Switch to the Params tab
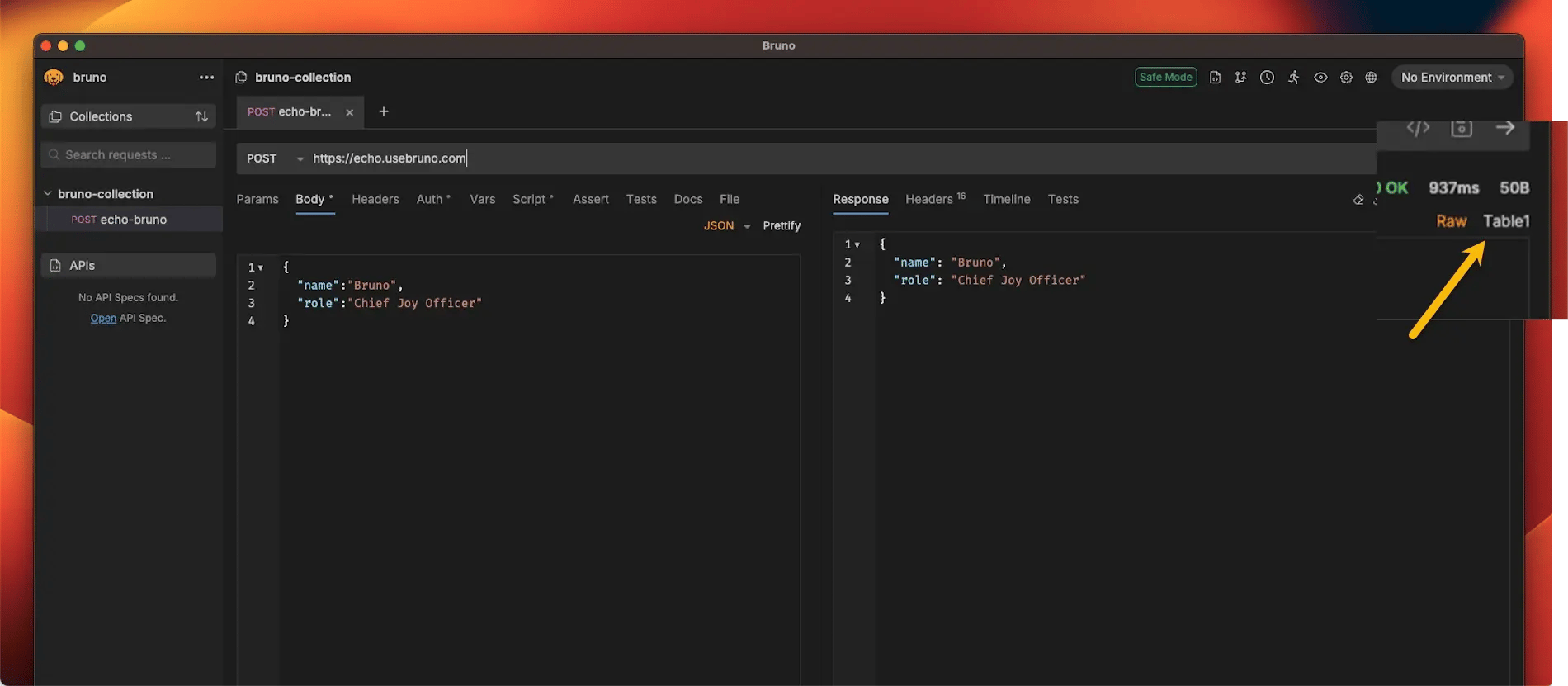 [257, 199]
